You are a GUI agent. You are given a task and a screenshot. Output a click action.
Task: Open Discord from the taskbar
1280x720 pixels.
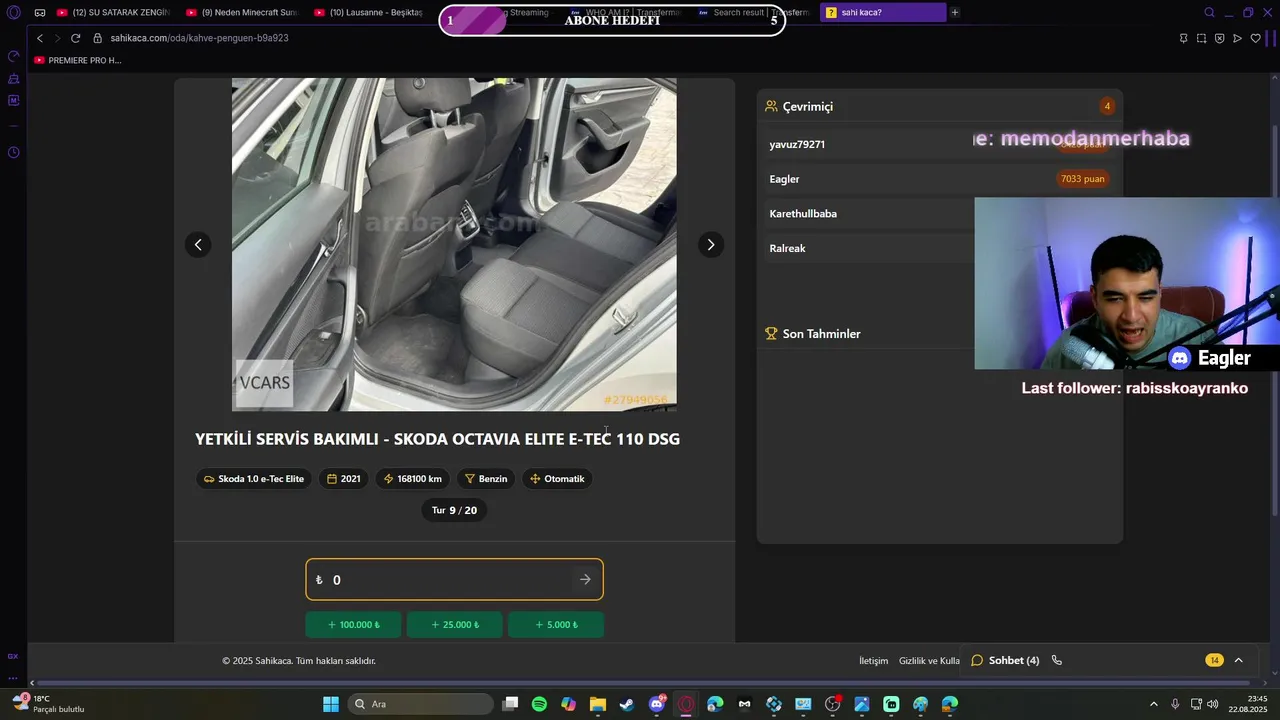click(x=657, y=704)
